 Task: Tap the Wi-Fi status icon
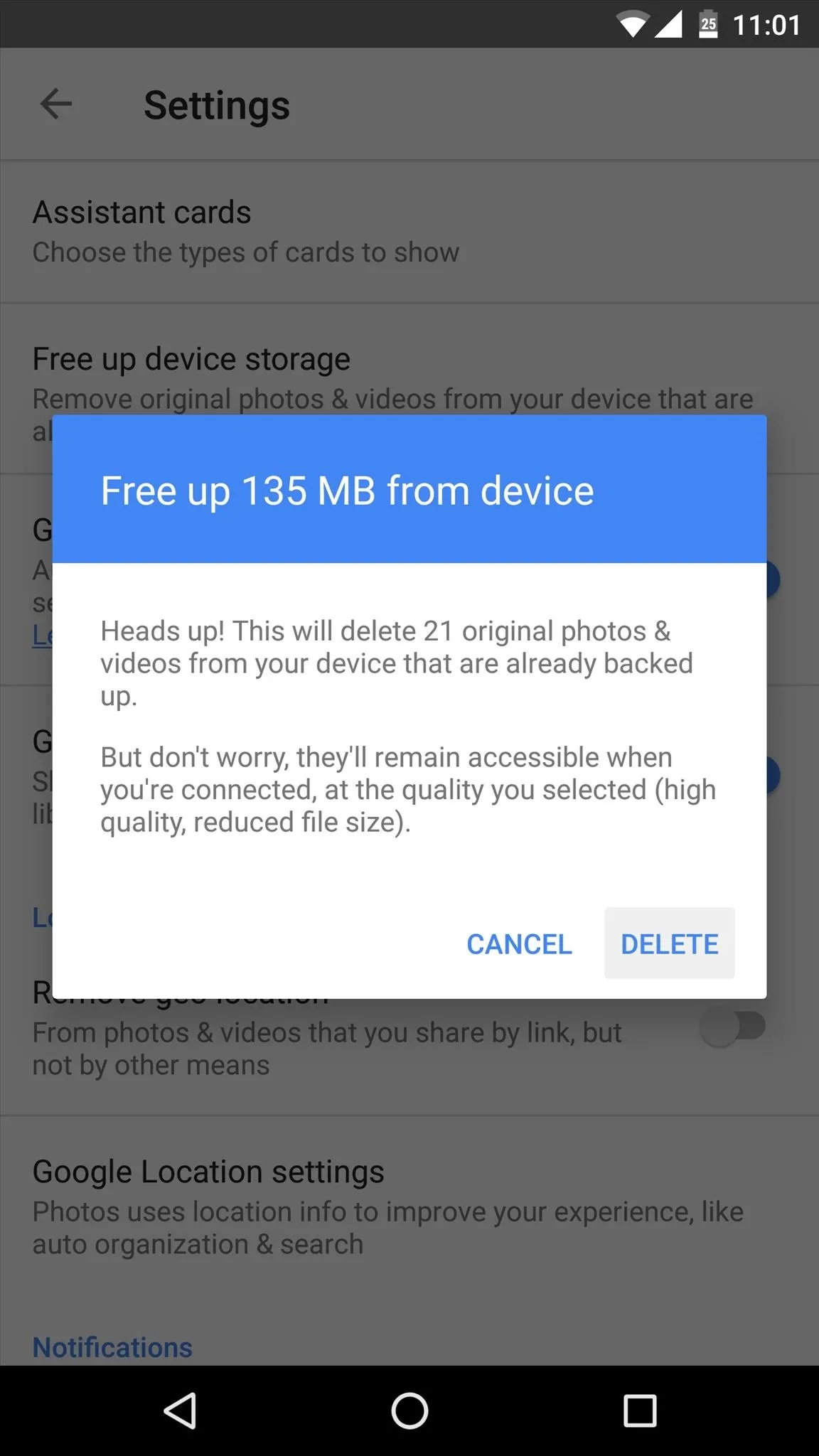coord(632,25)
